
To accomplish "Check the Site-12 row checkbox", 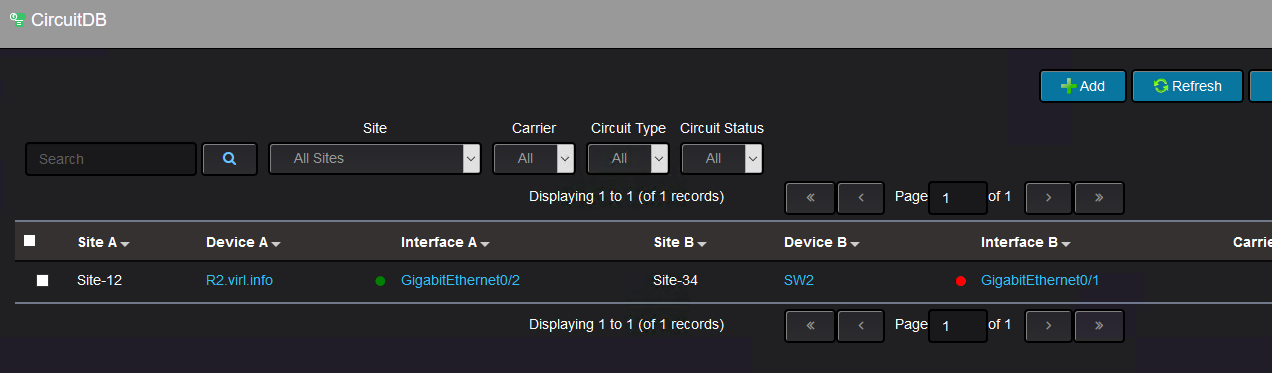I will (43, 281).
